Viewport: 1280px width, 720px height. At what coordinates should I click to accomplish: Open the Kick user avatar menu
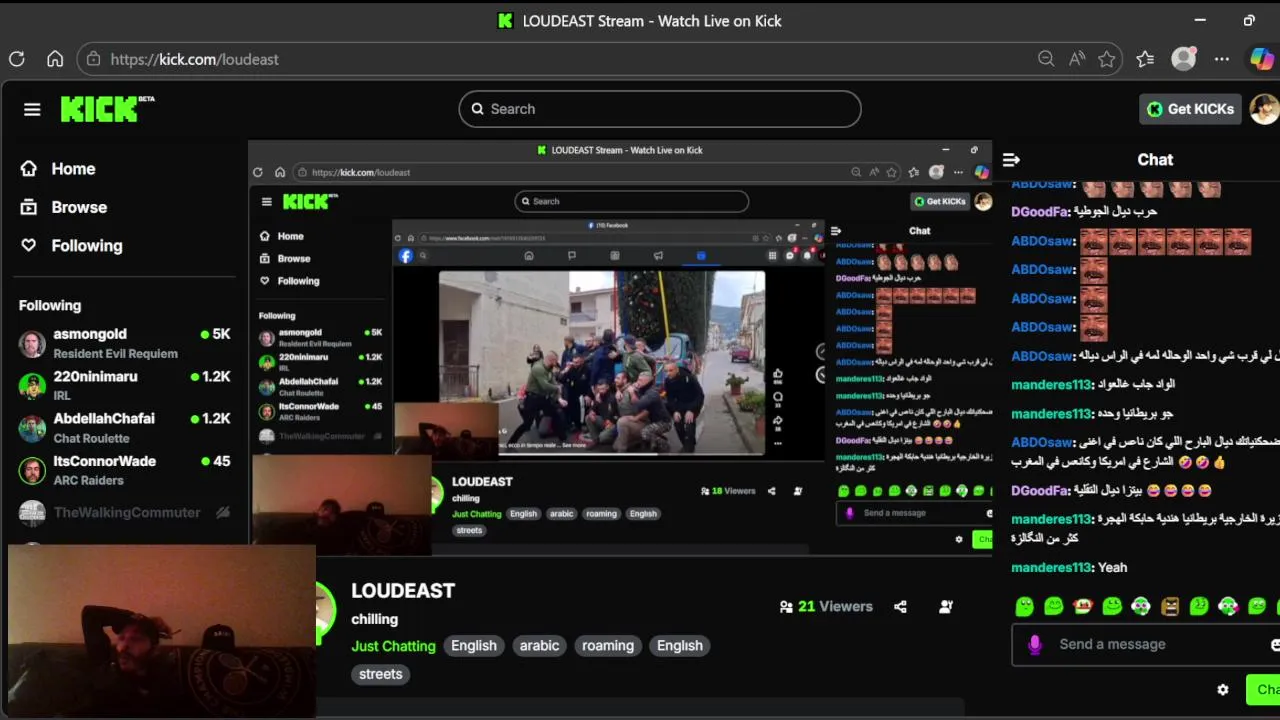coord(1264,109)
